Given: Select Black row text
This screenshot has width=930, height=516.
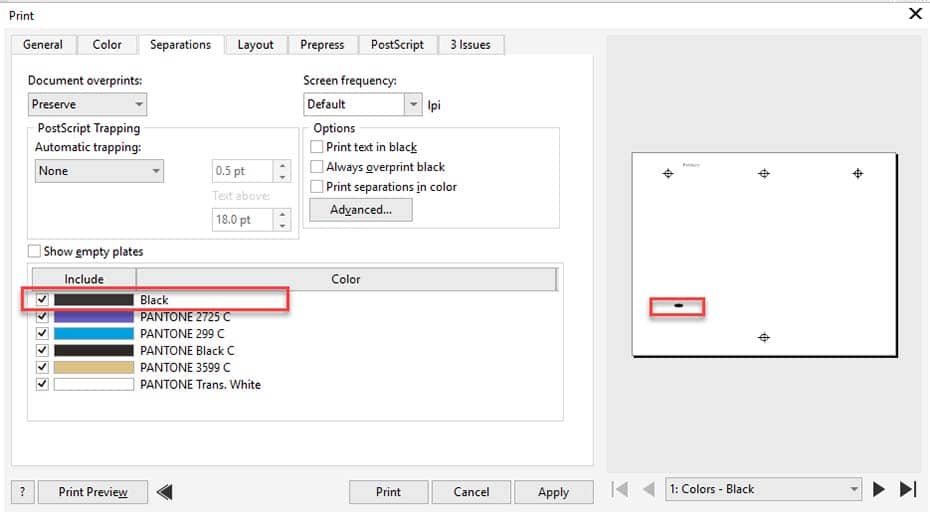Looking at the screenshot, I should 154,300.
